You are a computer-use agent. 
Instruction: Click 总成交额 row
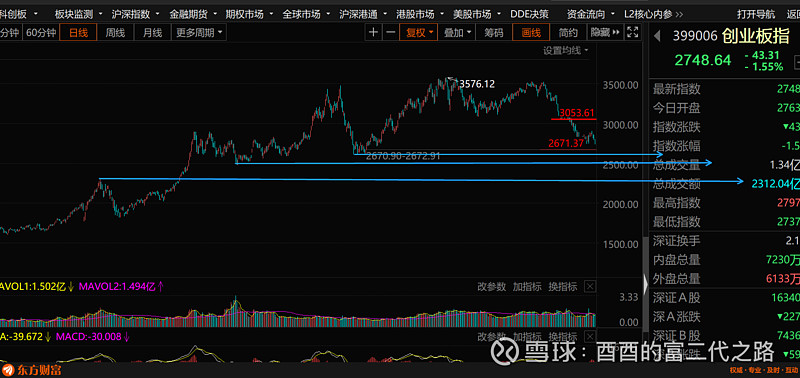click(726, 184)
